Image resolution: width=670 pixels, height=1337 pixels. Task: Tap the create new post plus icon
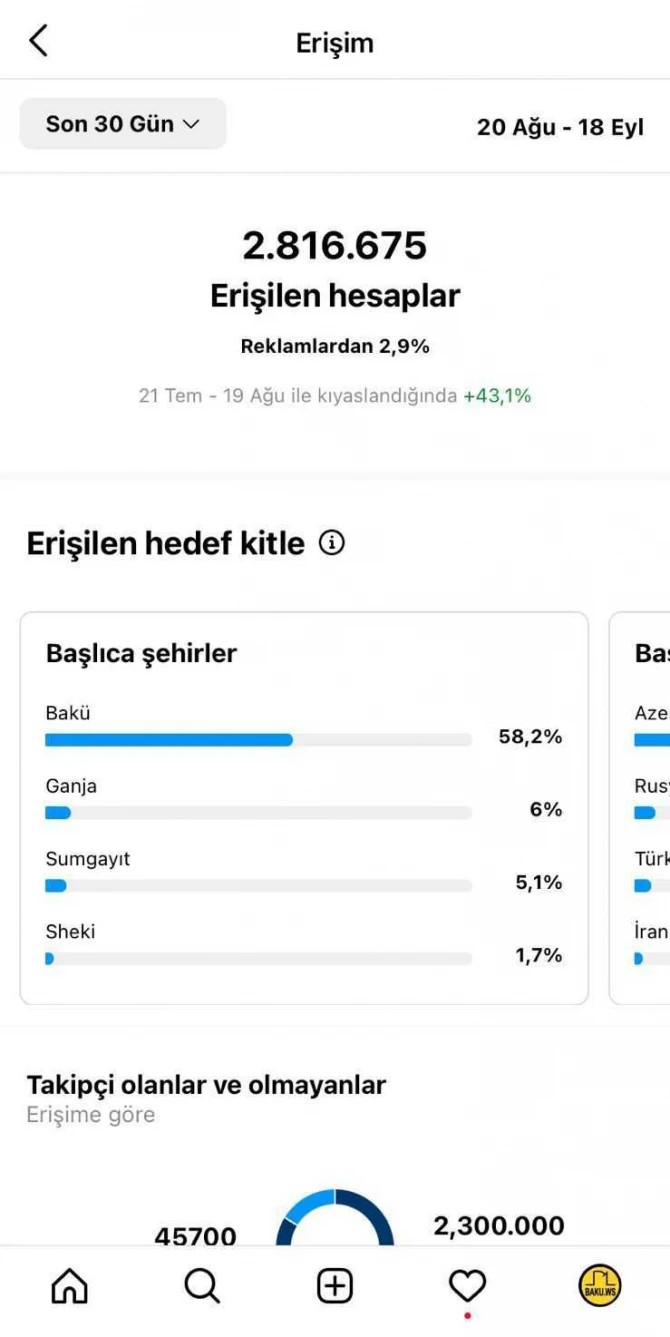click(x=335, y=1286)
